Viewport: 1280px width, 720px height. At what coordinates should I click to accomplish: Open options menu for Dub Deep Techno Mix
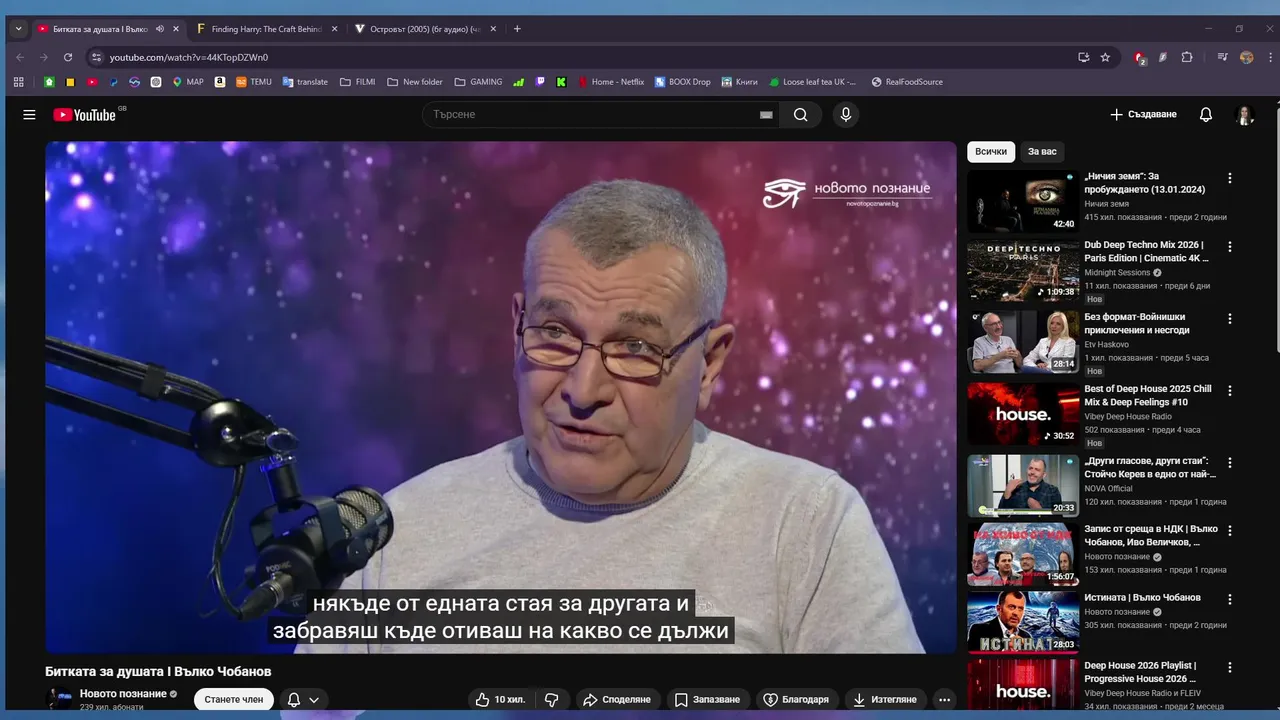pyautogui.click(x=1230, y=246)
